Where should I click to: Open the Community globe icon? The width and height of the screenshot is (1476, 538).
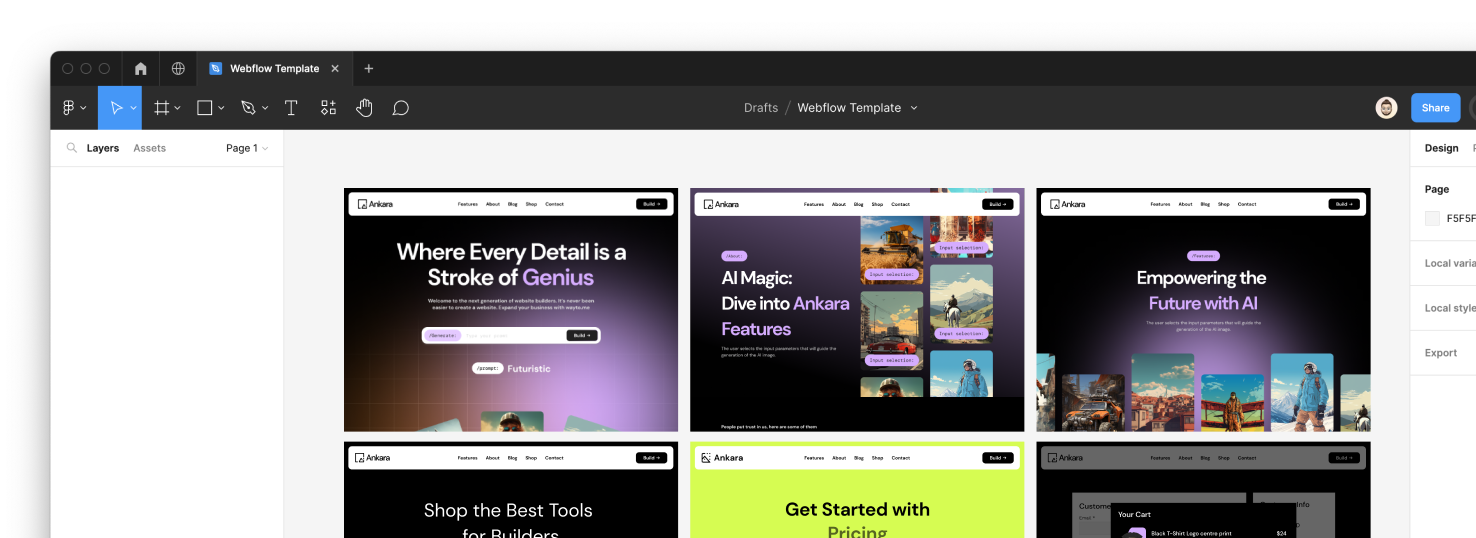tap(178, 69)
